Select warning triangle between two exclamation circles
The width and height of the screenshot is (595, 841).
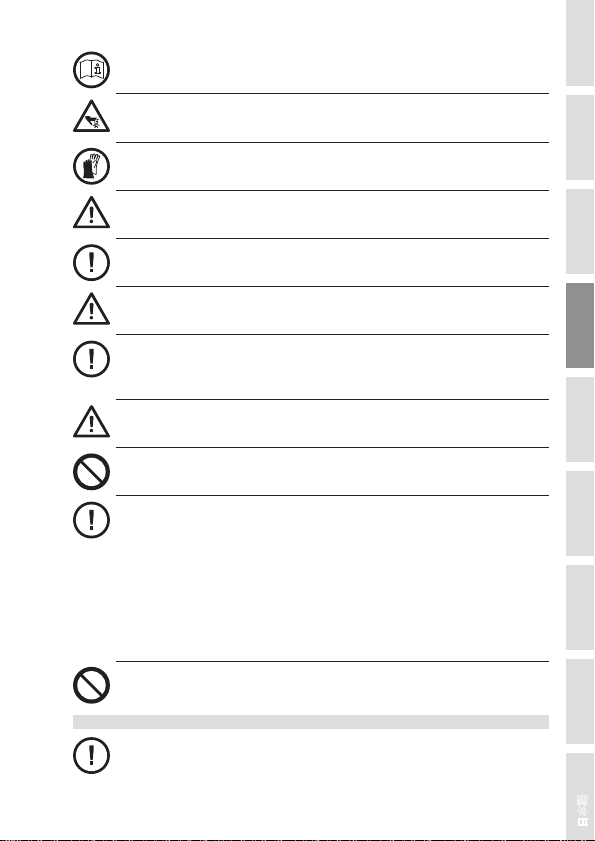[x=91, y=309]
